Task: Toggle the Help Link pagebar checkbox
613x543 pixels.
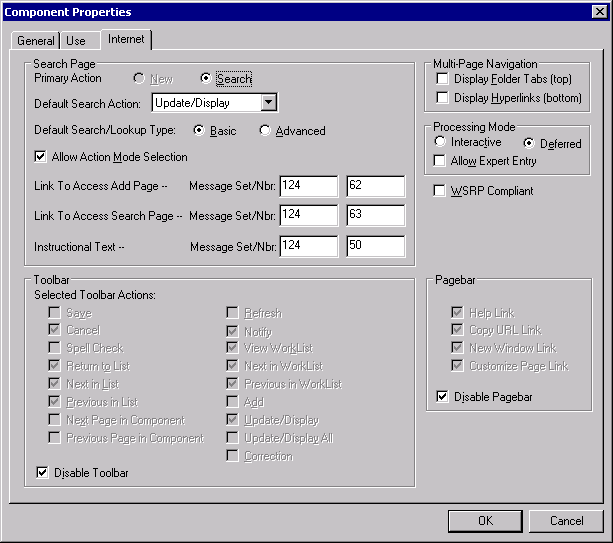Action: (x=457, y=312)
